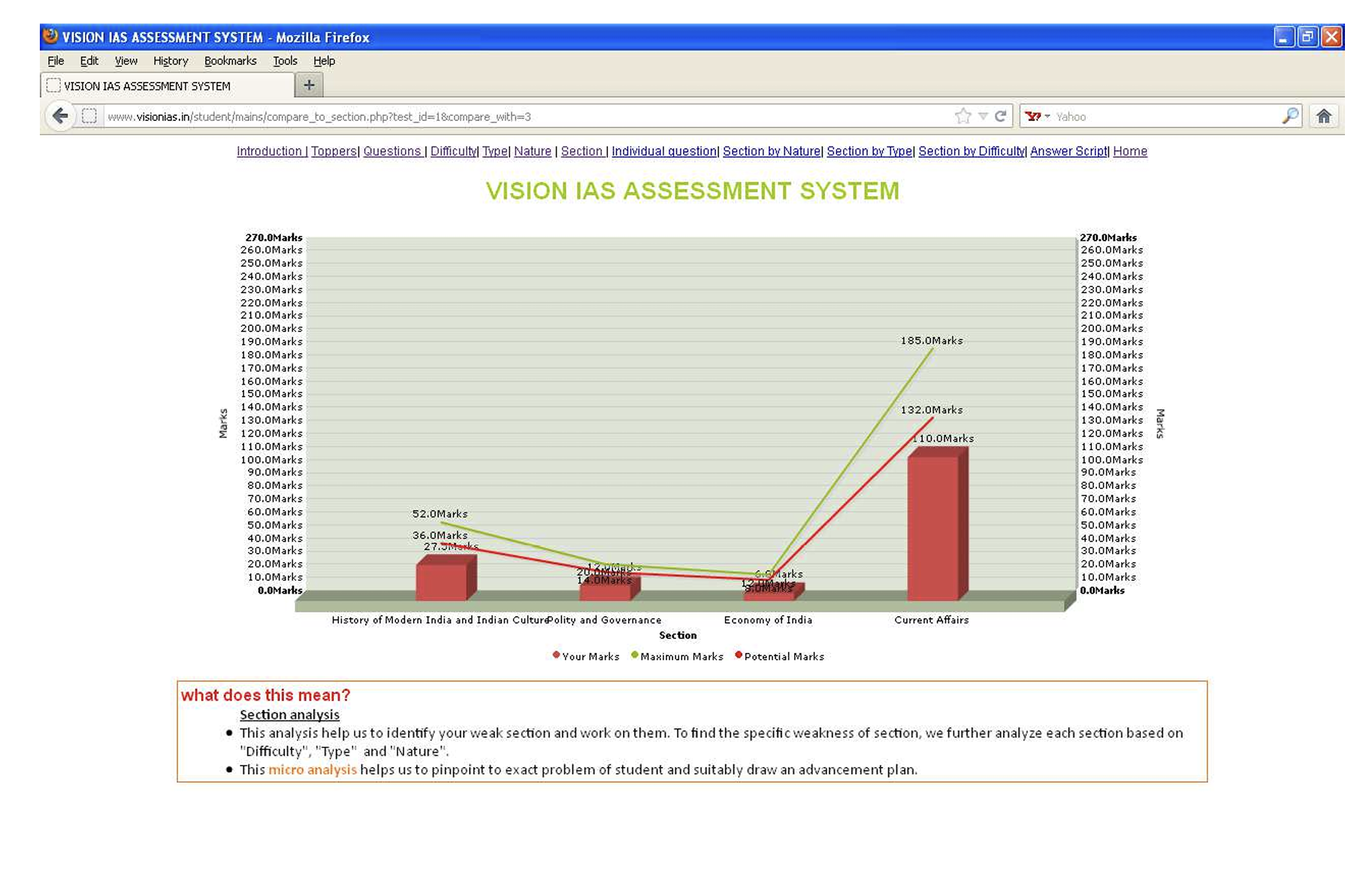Open the Answer Script link
Screen dimensions: 1372x873
coord(1068,151)
